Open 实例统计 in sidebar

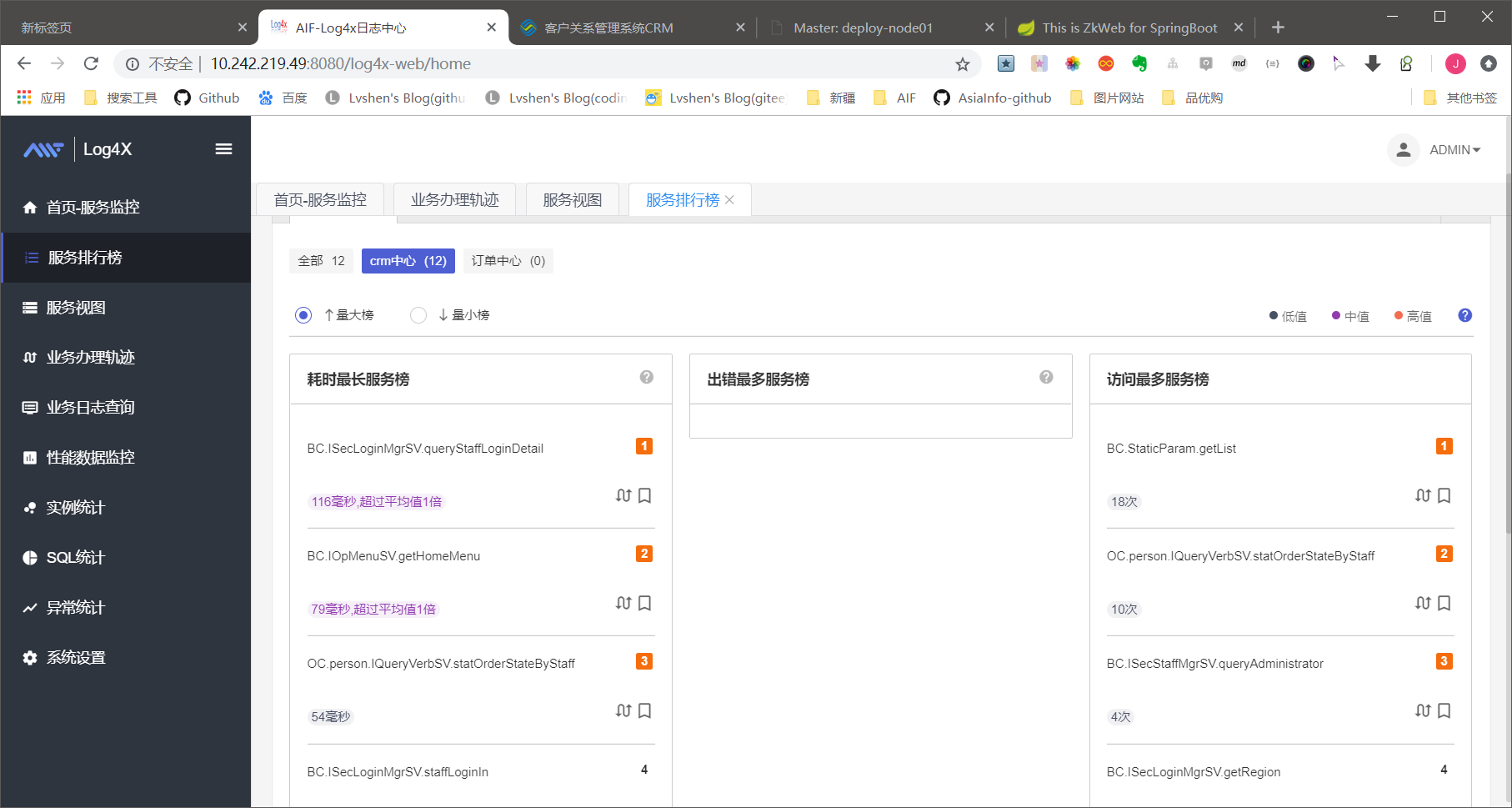126,508
